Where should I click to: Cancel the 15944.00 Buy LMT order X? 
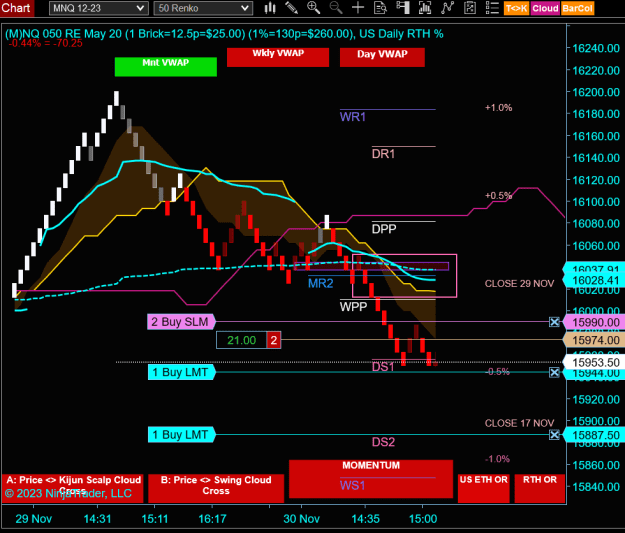click(554, 372)
